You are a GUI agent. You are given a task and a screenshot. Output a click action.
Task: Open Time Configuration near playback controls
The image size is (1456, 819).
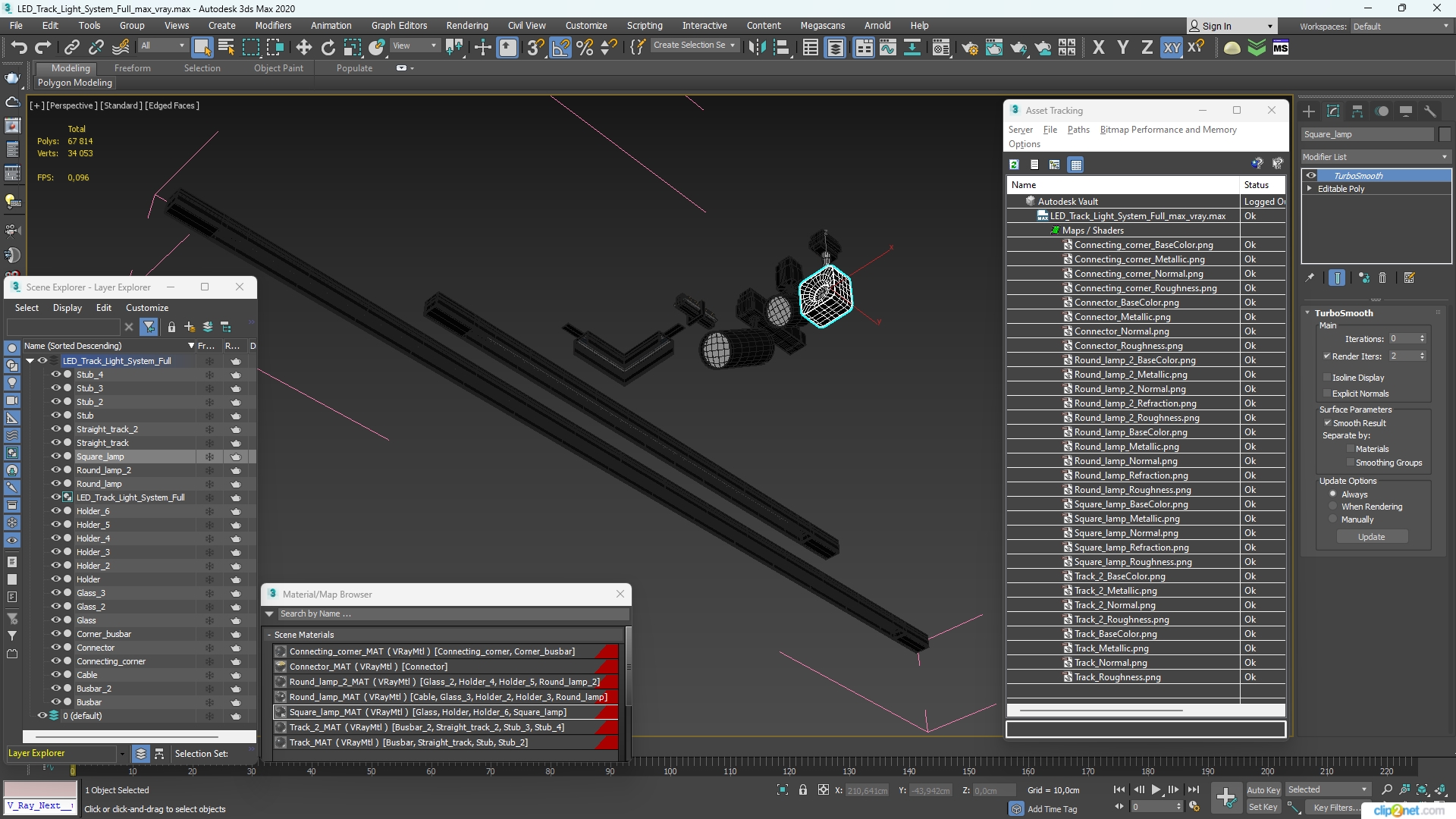1194,807
